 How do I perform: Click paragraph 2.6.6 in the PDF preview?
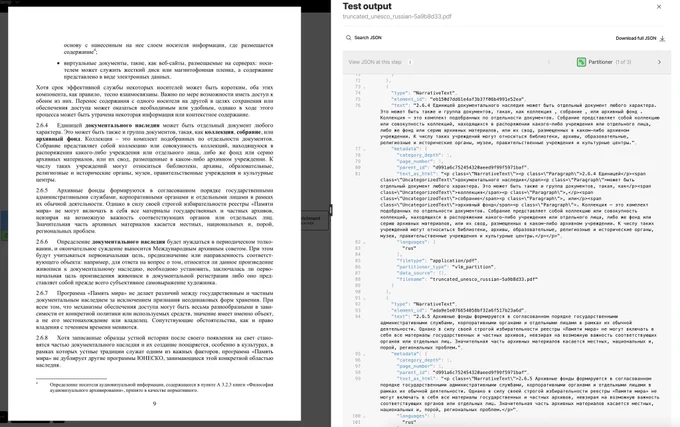click(154, 262)
